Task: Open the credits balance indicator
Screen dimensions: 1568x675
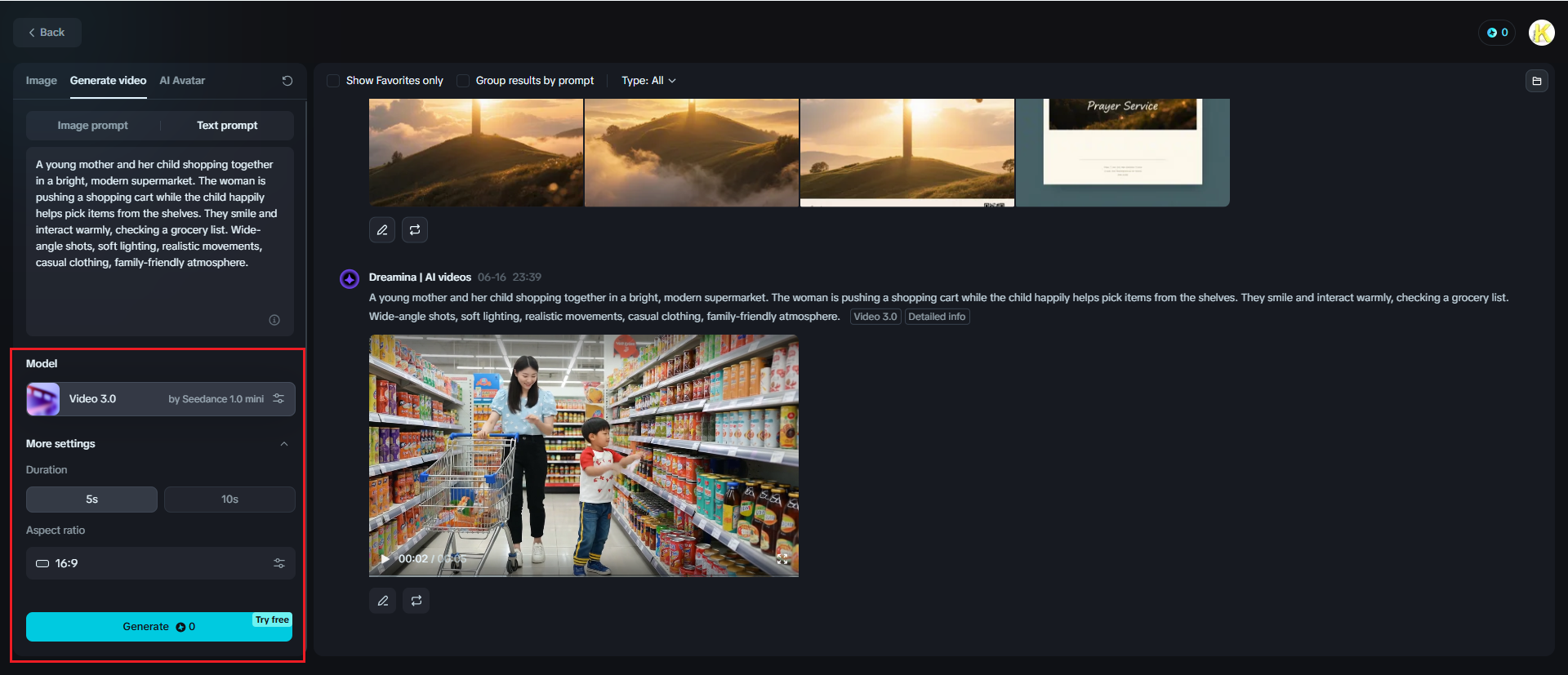Action: [1497, 33]
